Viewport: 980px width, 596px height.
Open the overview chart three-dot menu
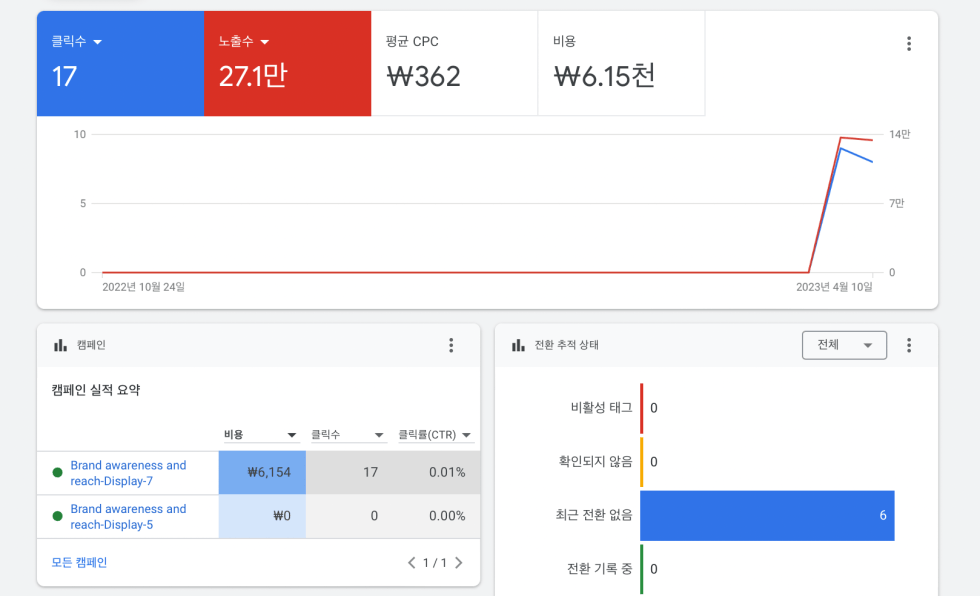(909, 43)
